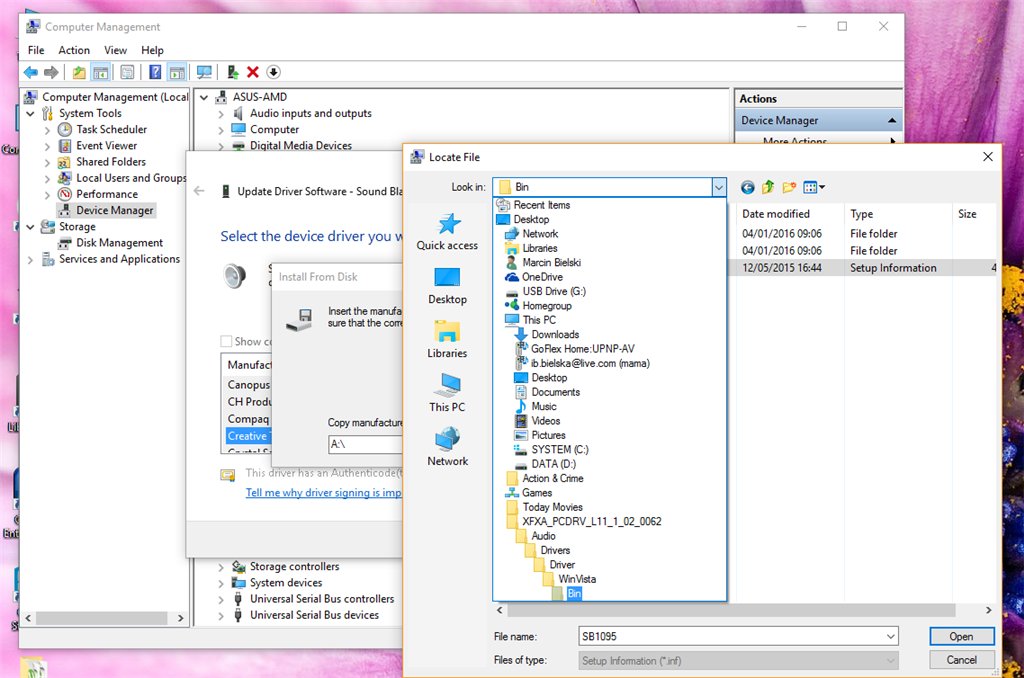Screen dimensions: 1024x678
Task: Collapse the Look in dropdown arrow
Action: pyautogui.click(x=719, y=187)
